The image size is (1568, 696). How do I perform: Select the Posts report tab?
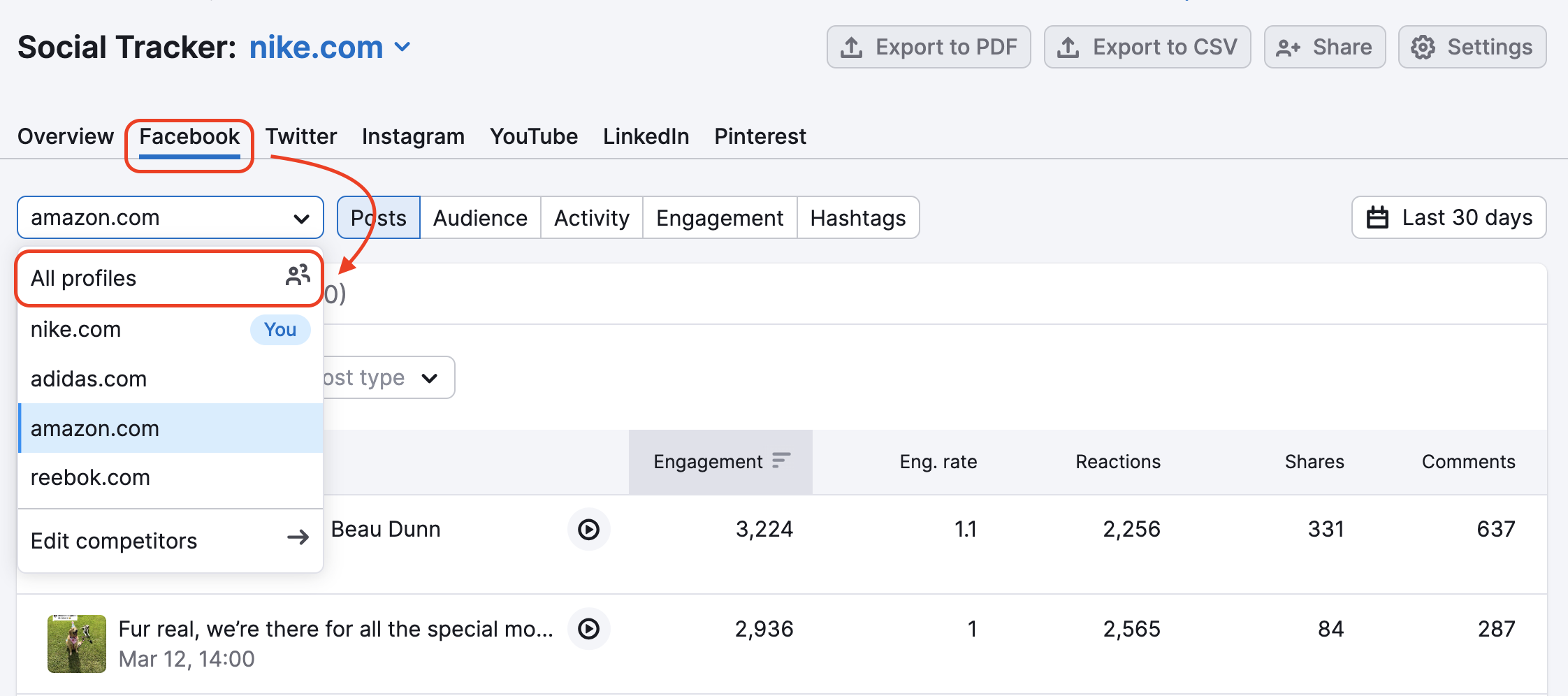click(379, 217)
